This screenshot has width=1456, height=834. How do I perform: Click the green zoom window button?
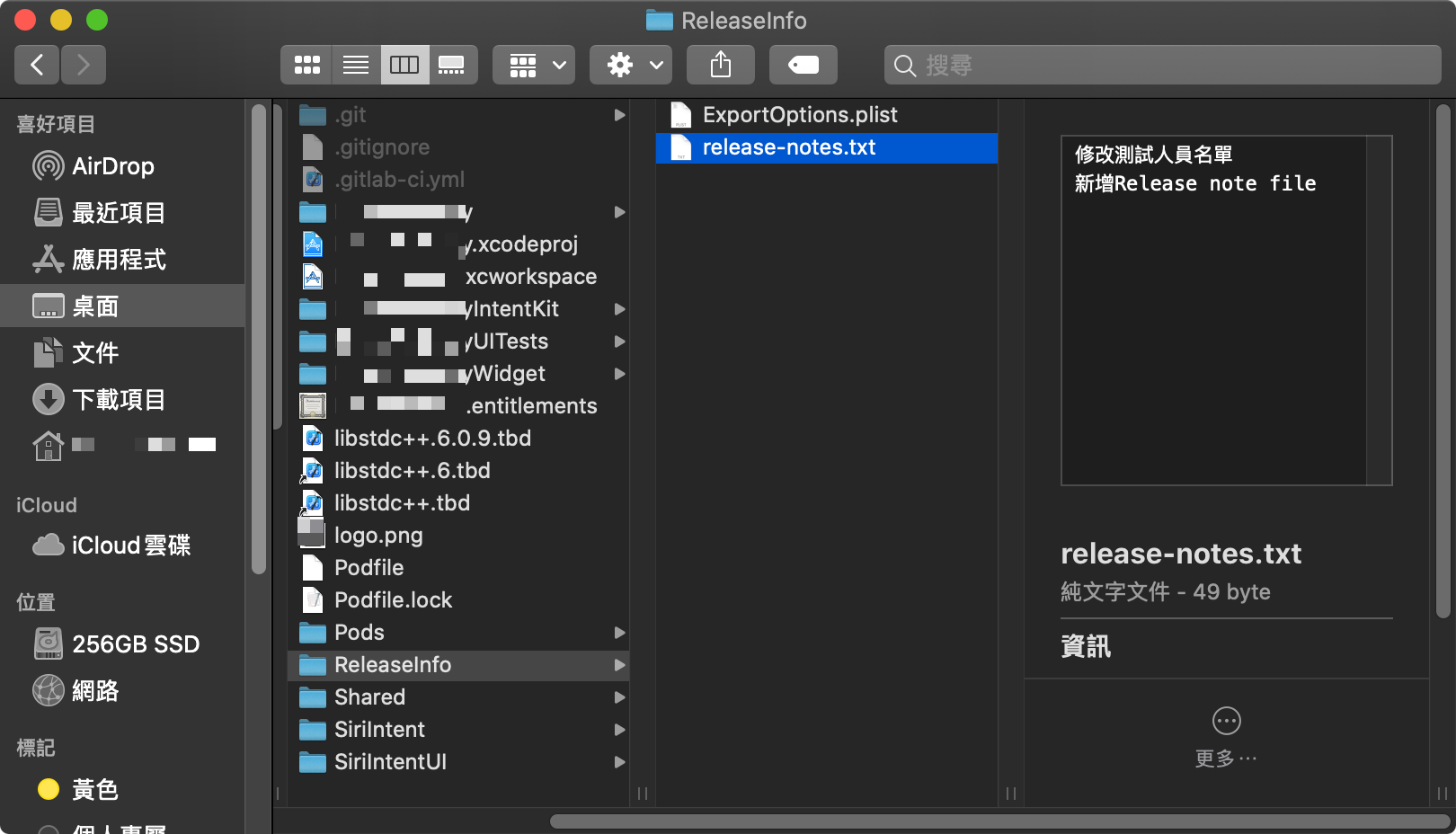click(97, 20)
